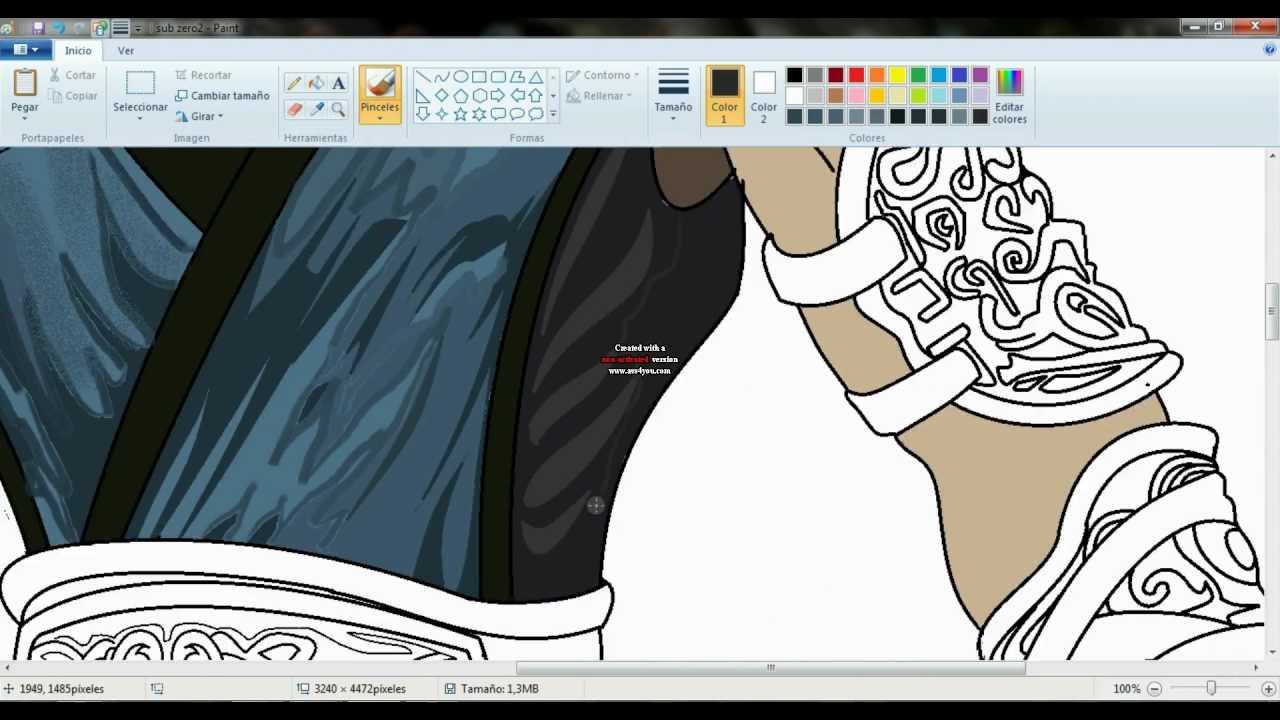Open Editar colores dialog

(x=1009, y=96)
